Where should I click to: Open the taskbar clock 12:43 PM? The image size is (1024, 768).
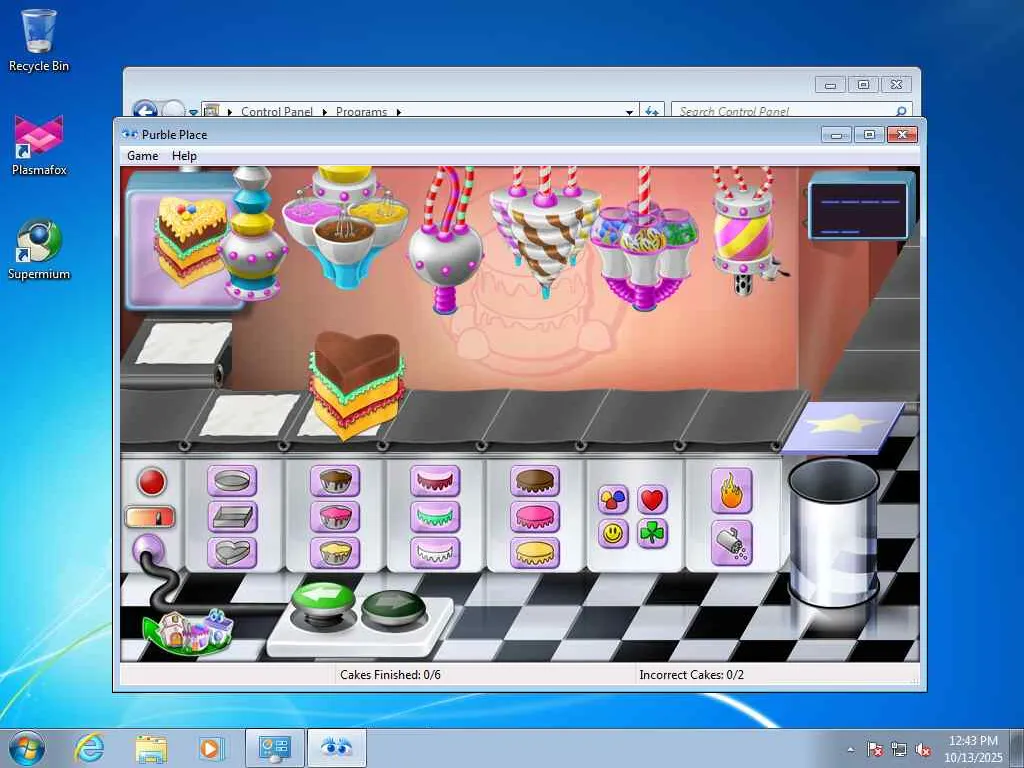point(973,748)
